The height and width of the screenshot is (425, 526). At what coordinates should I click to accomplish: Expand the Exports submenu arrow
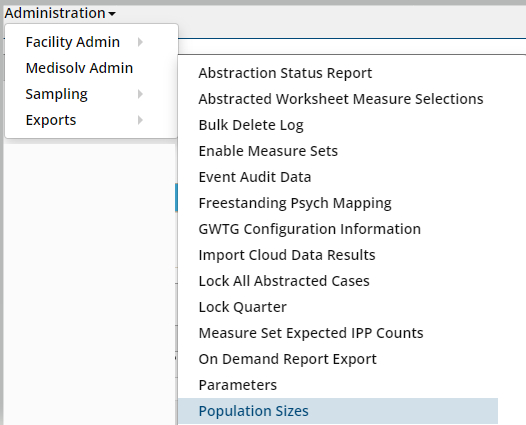click(141, 120)
